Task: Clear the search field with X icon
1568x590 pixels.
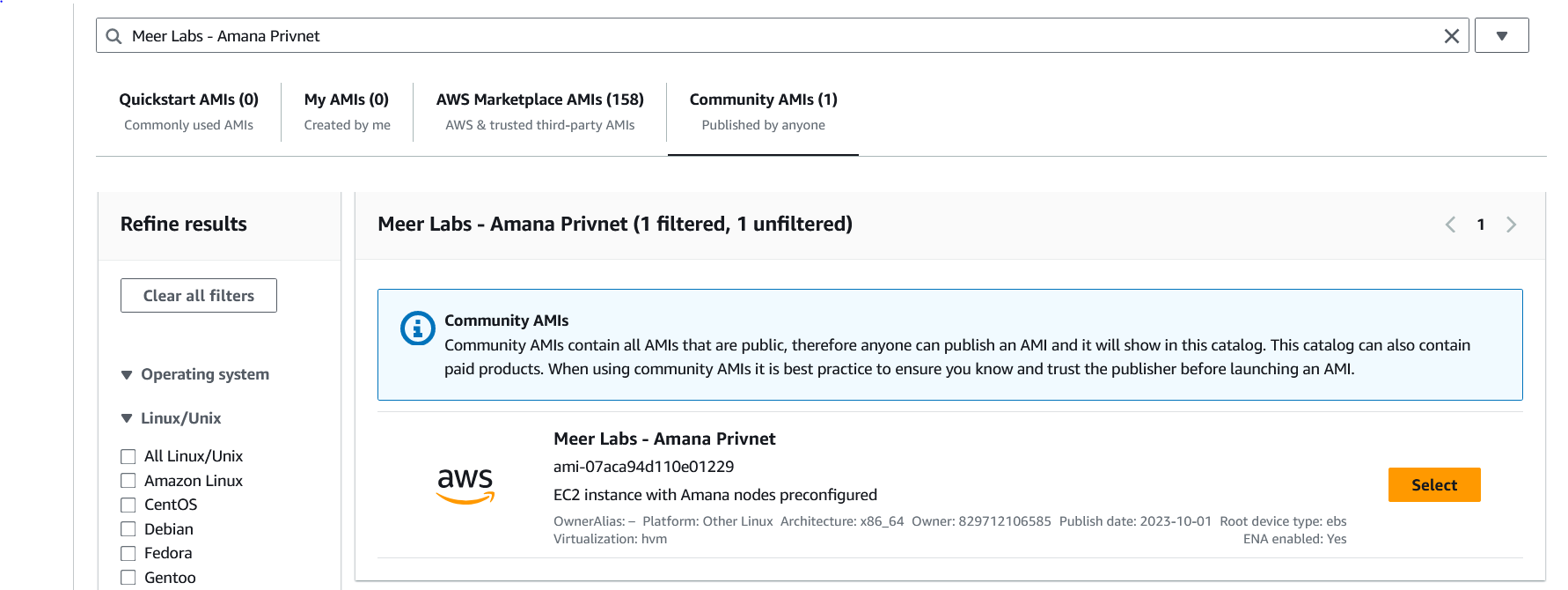Action: [x=1451, y=36]
